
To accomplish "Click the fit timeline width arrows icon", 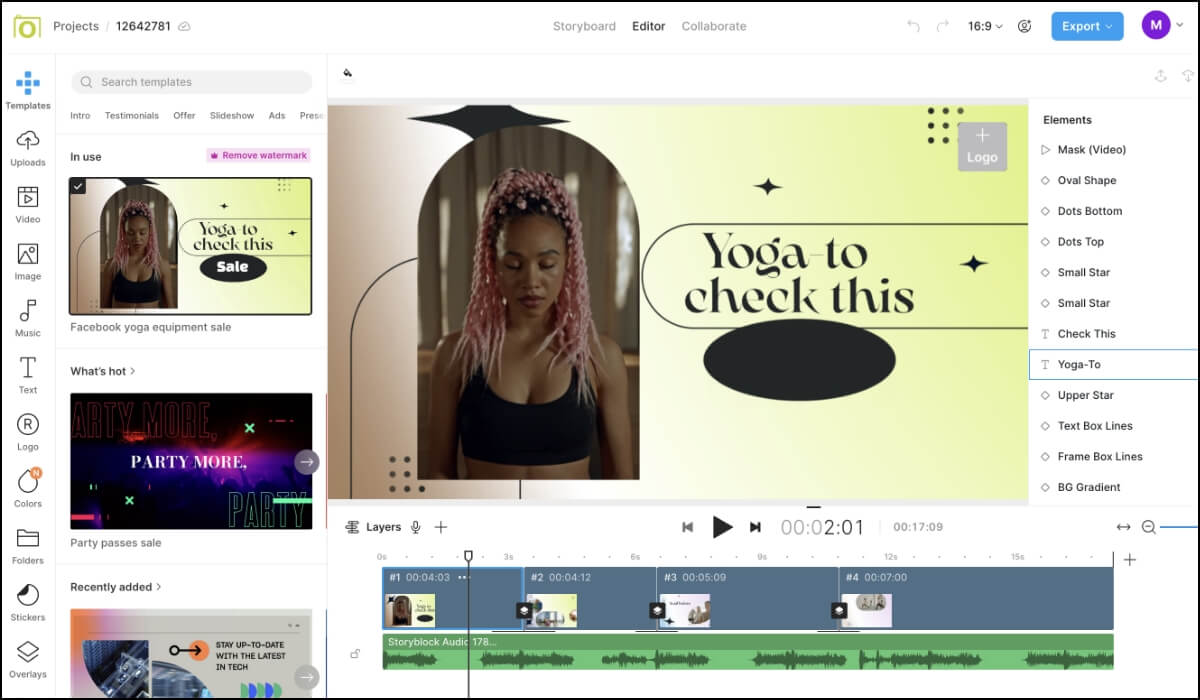I will tap(1123, 527).
